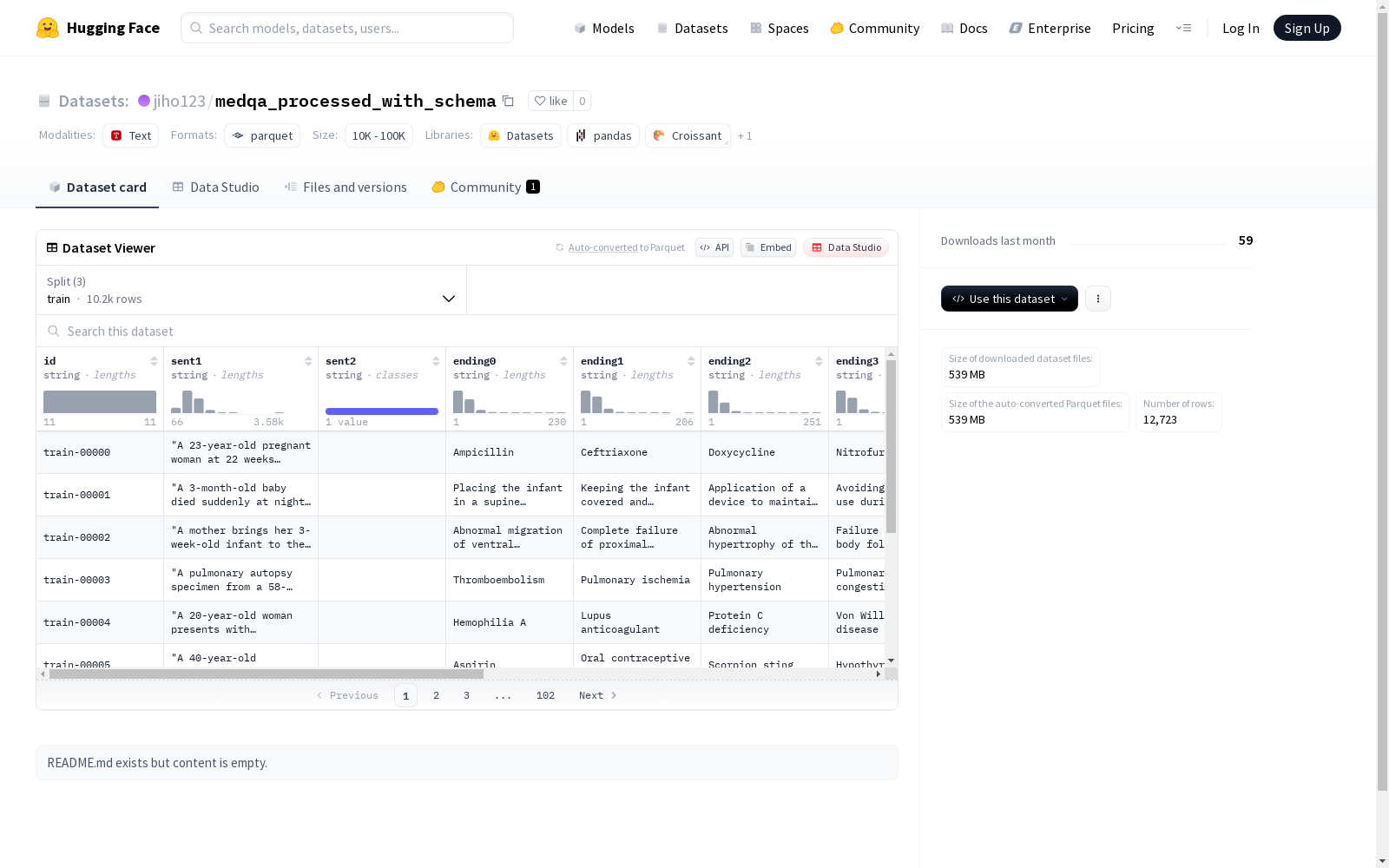Sort the id column using its arrows
This screenshot has width=1389, height=868.
154,361
